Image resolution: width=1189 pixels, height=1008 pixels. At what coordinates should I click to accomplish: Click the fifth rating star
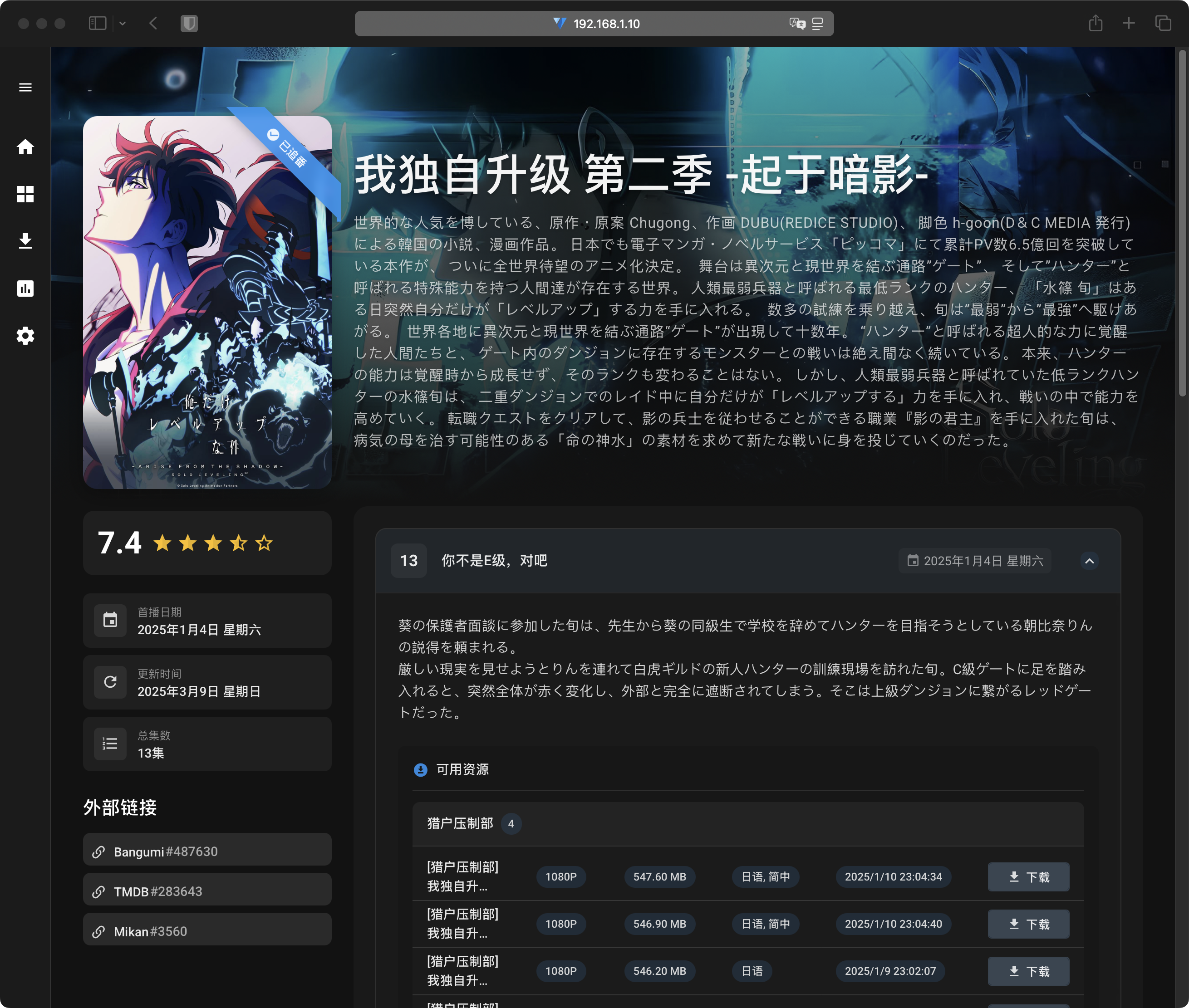point(264,543)
